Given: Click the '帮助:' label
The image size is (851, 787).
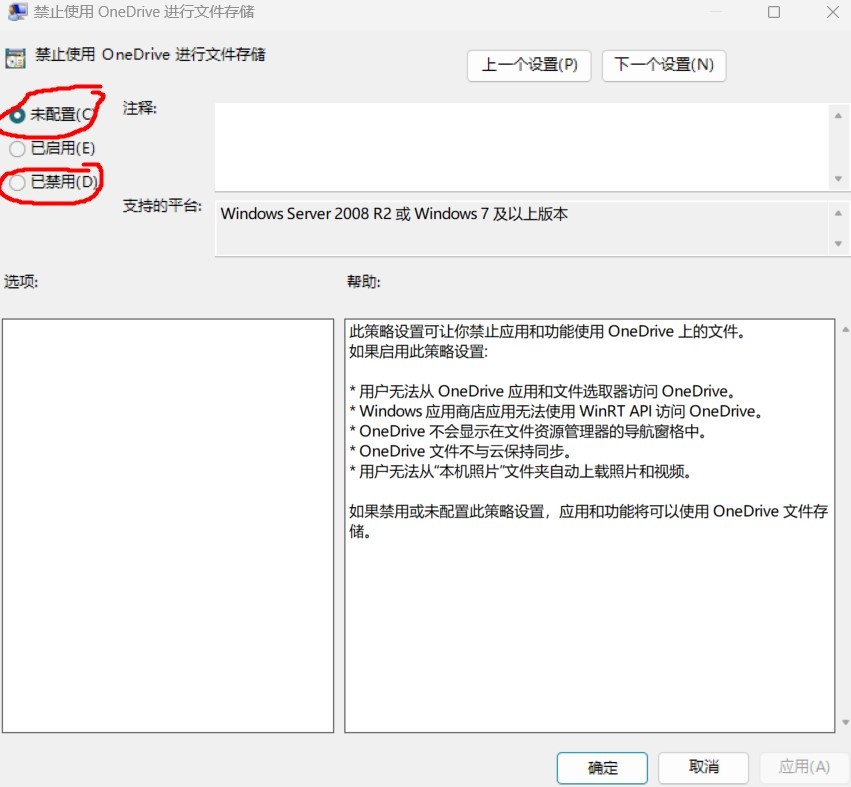Looking at the screenshot, I should (364, 281).
